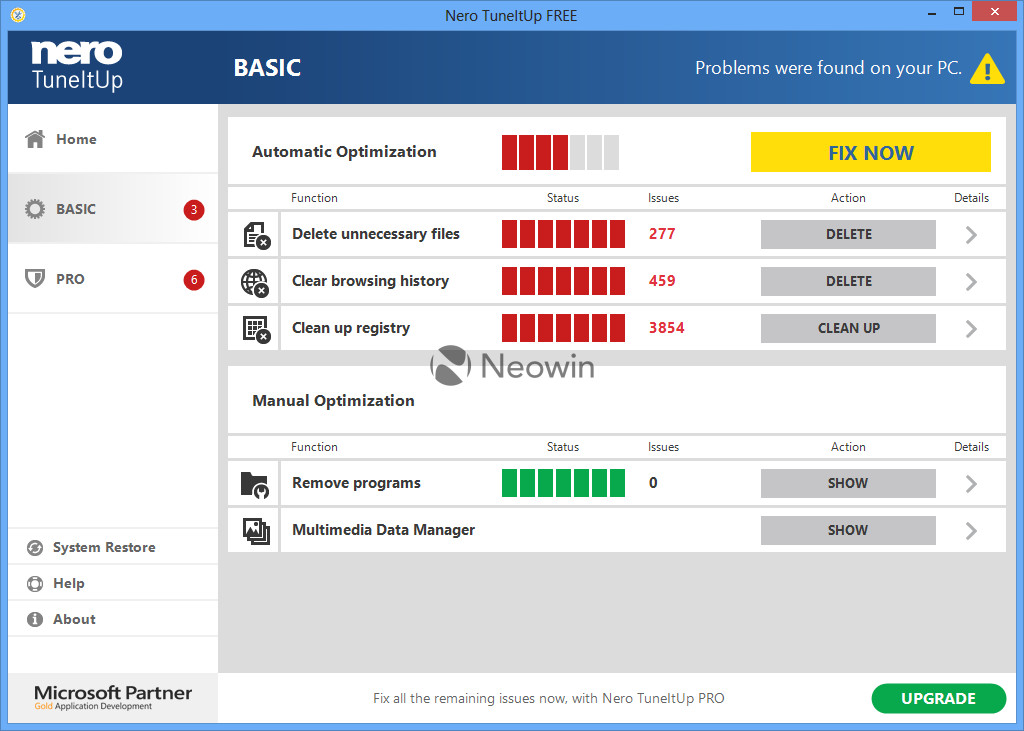Click the red 3 badge on BASIC

click(194, 210)
